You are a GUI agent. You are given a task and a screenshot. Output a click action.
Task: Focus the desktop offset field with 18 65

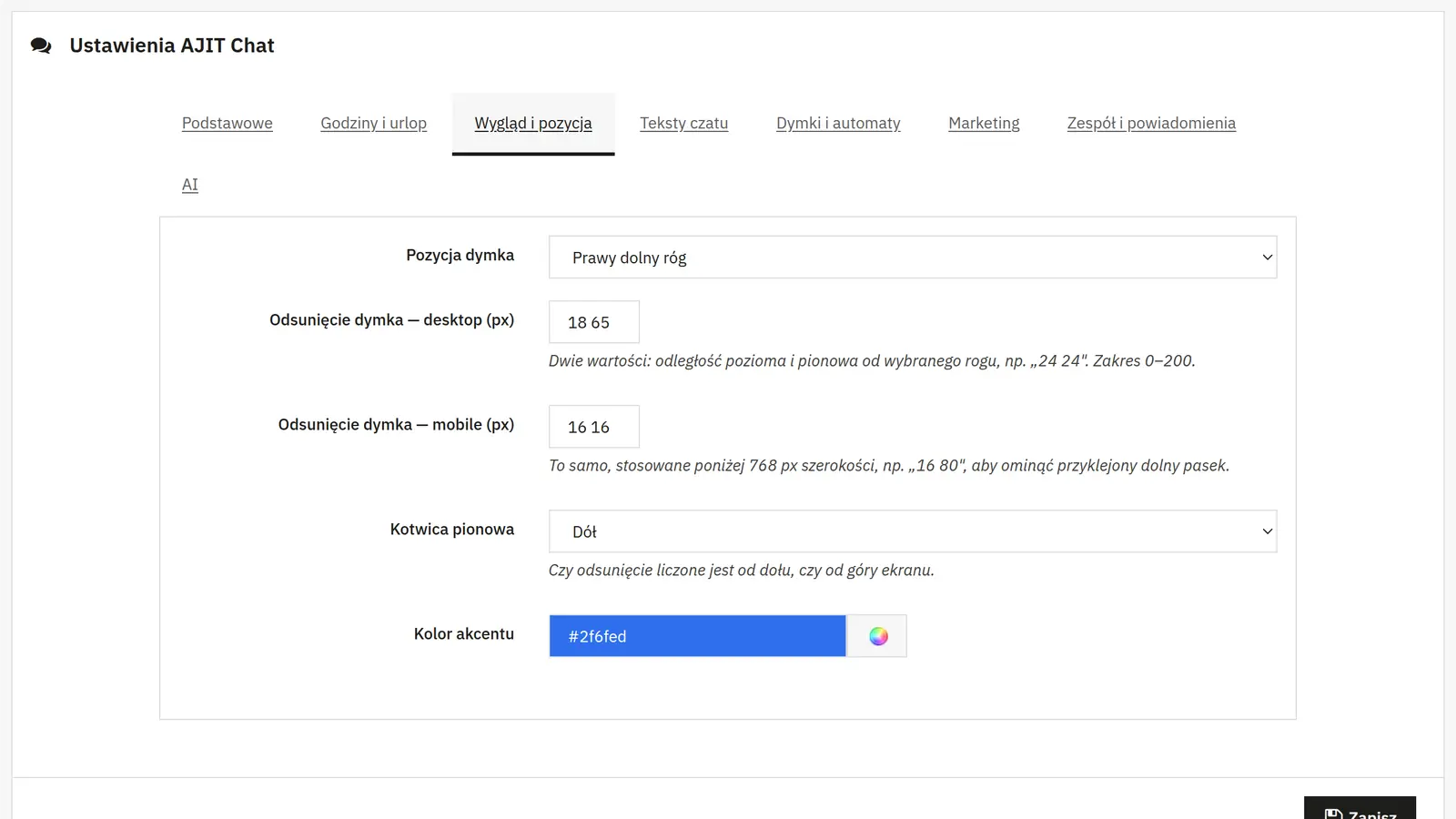[594, 322]
